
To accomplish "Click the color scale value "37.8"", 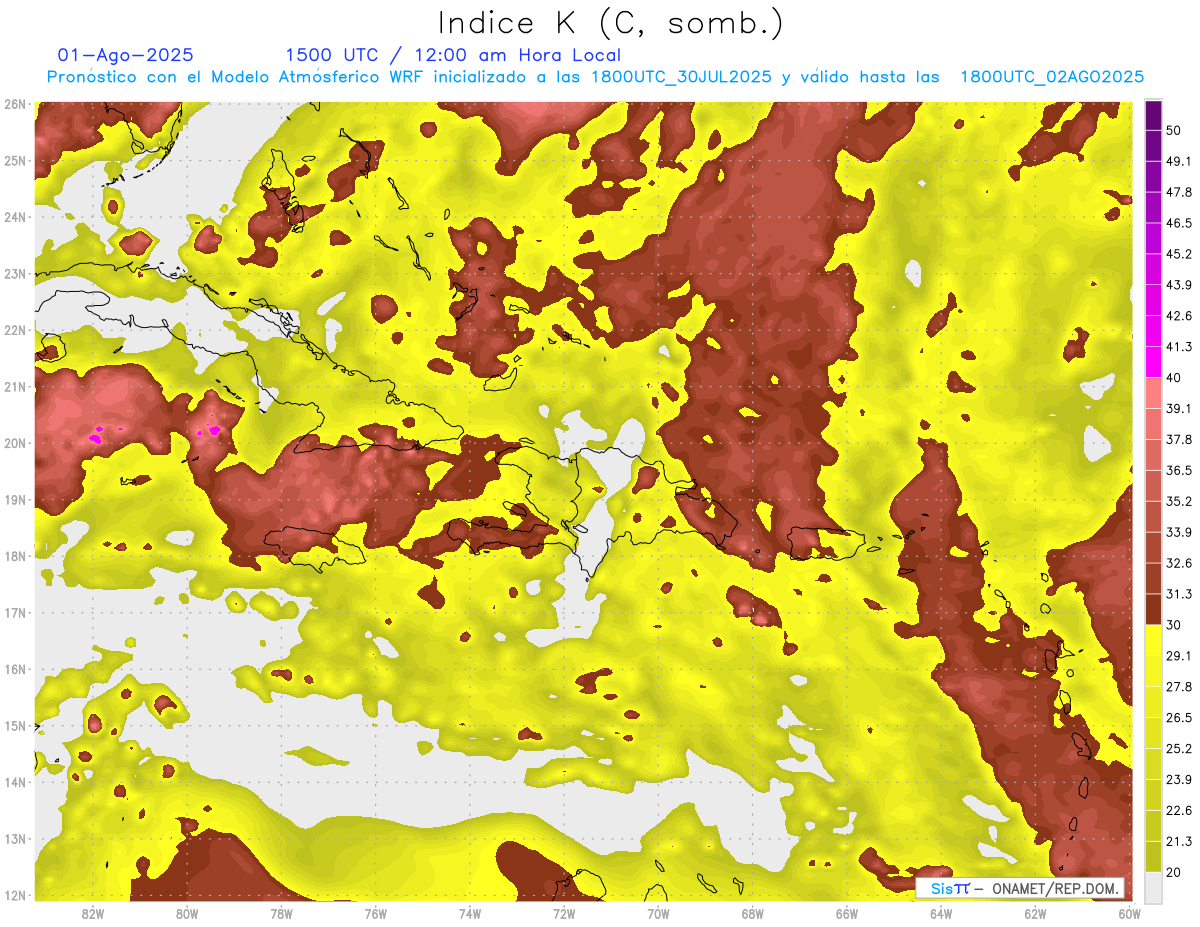I will [1178, 439].
